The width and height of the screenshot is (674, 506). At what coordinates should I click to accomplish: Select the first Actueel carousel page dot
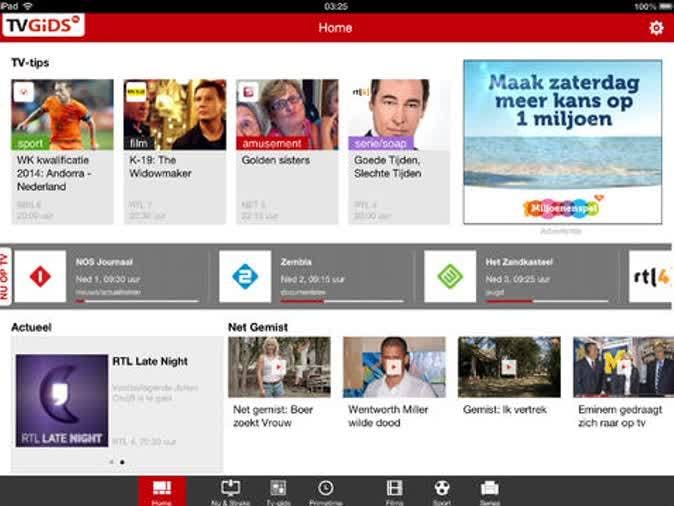coord(112,462)
